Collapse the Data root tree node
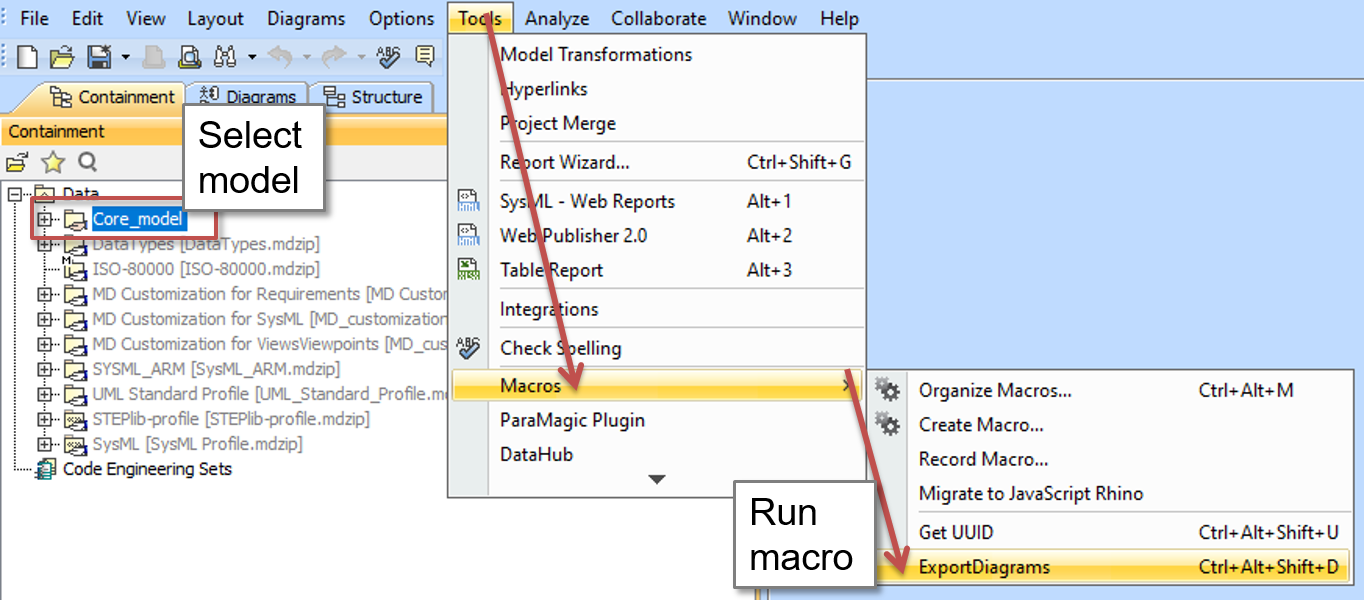Viewport: 1364px width, 614px height. coord(15,194)
